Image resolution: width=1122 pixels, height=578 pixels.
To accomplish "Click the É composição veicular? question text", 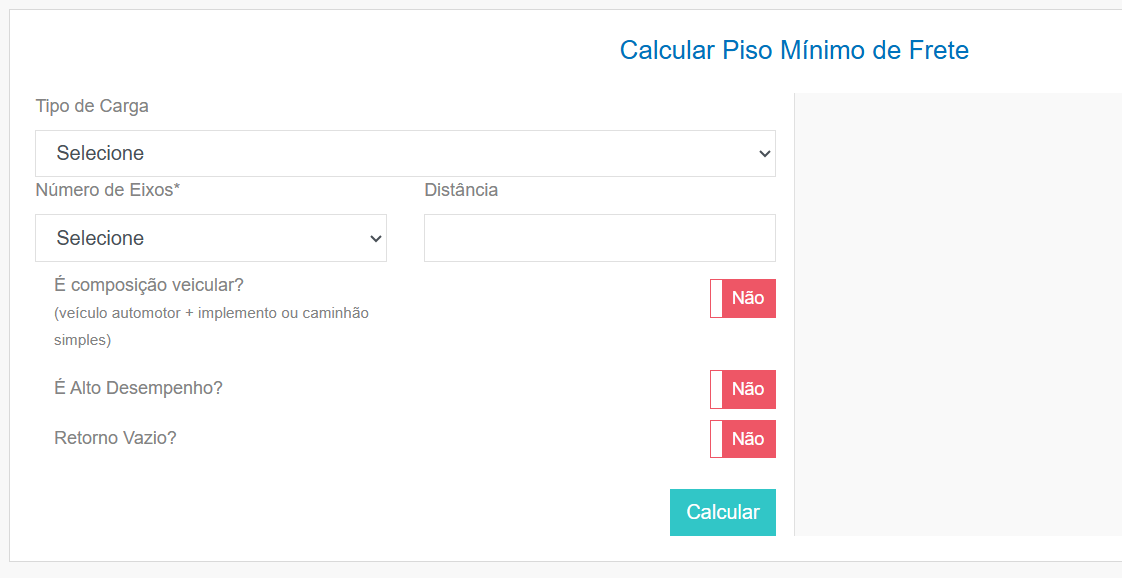I will 149,285.
